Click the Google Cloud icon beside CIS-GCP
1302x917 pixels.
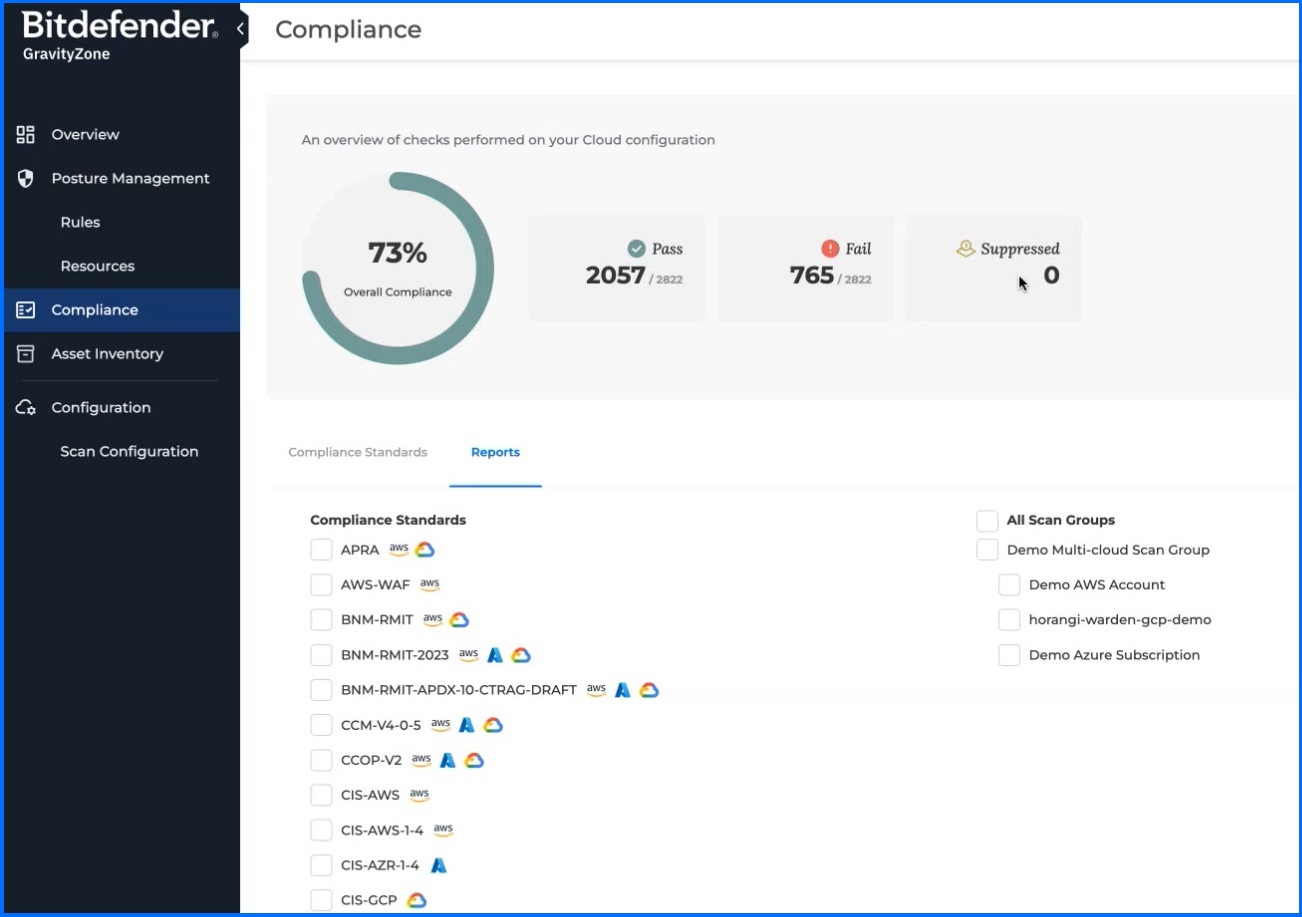(417, 900)
